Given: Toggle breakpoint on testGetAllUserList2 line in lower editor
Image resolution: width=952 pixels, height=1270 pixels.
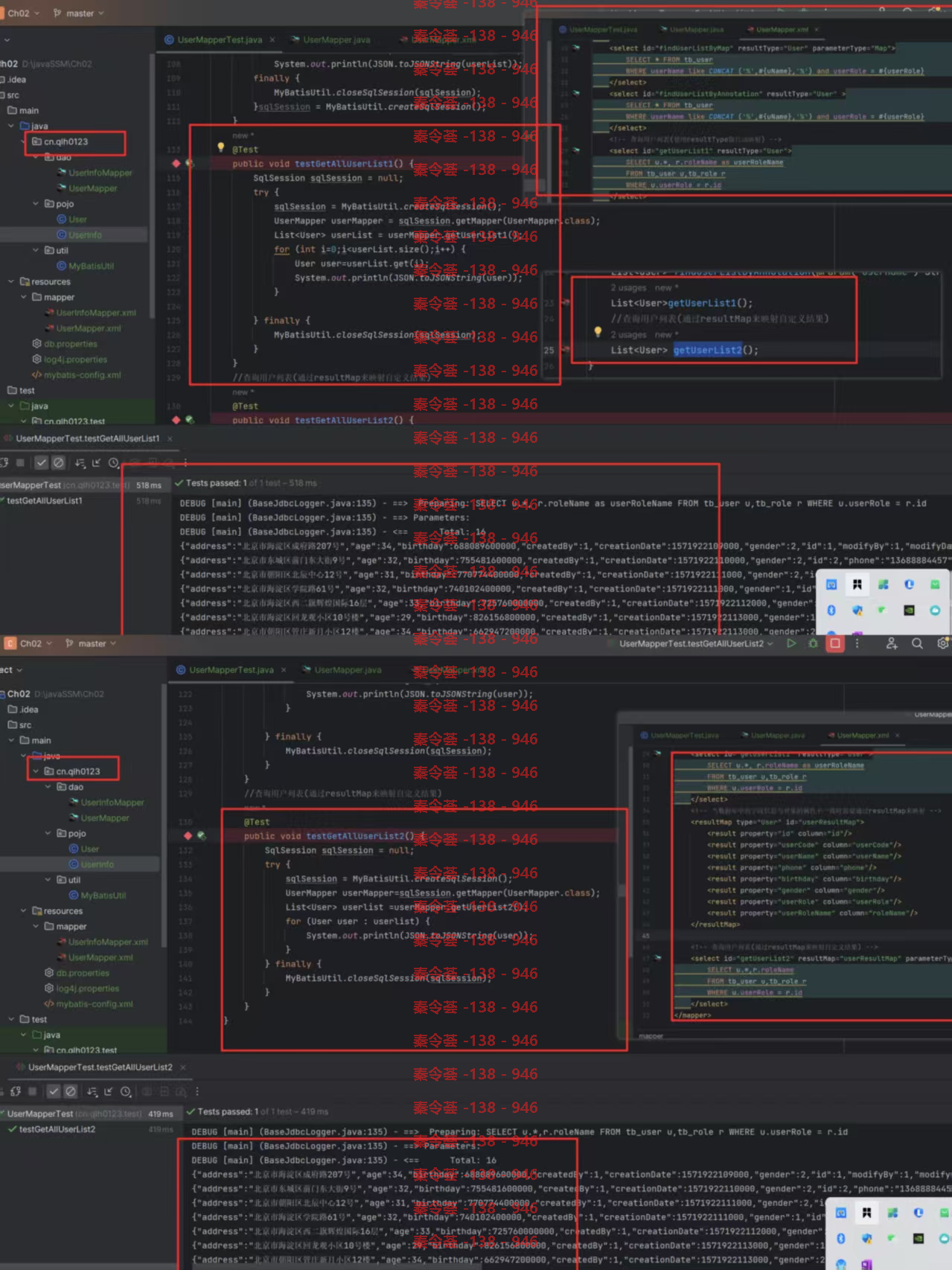Looking at the screenshot, I should pos(188,836).
